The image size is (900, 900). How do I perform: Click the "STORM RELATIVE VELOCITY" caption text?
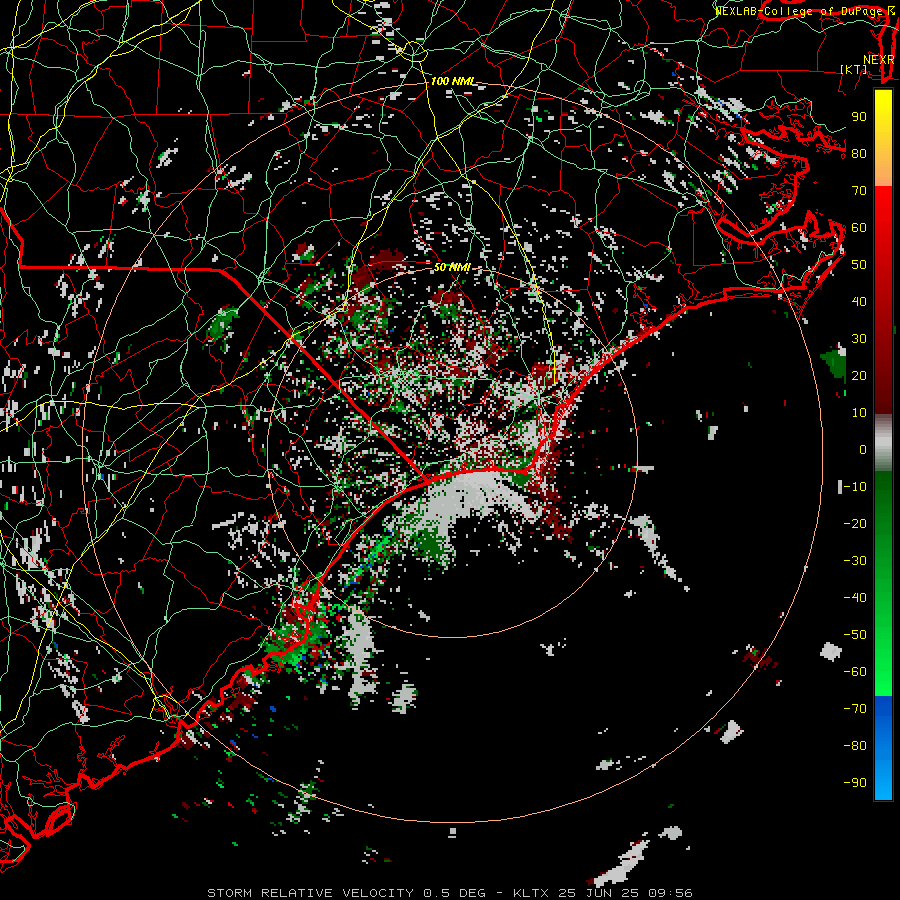pyautogui.click(x=310, y=893)
